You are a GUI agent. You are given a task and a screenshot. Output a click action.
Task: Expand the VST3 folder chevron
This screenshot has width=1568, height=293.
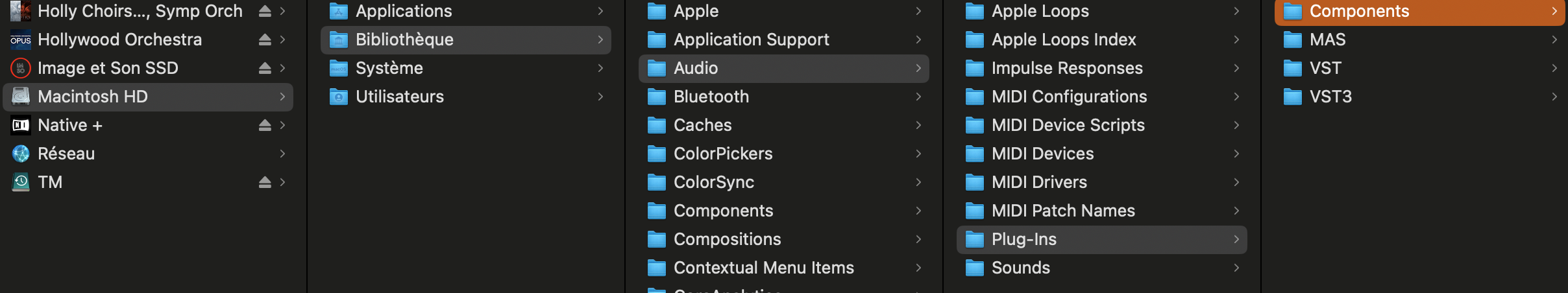click(1554, 97)
